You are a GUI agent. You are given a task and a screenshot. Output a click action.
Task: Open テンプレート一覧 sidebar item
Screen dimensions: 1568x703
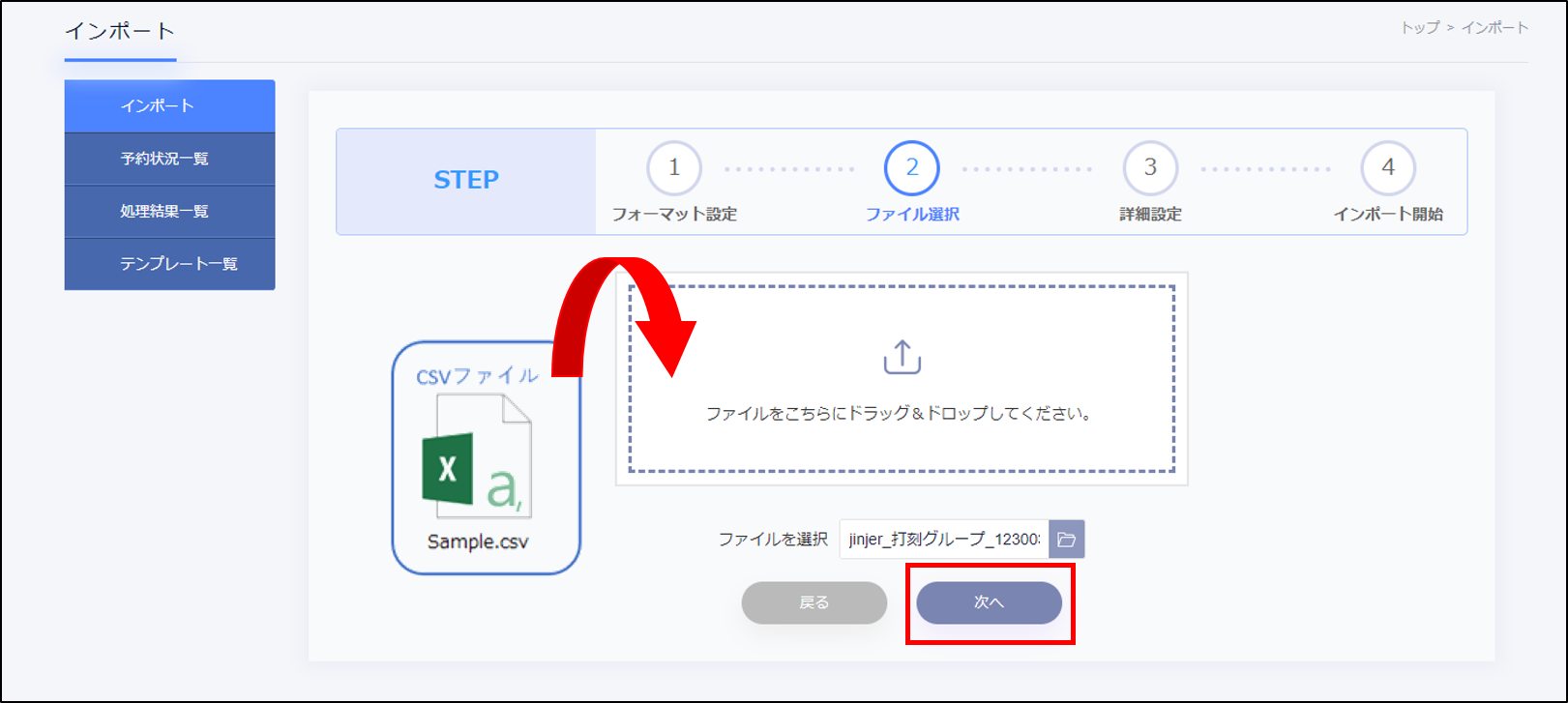click(169, 264)
